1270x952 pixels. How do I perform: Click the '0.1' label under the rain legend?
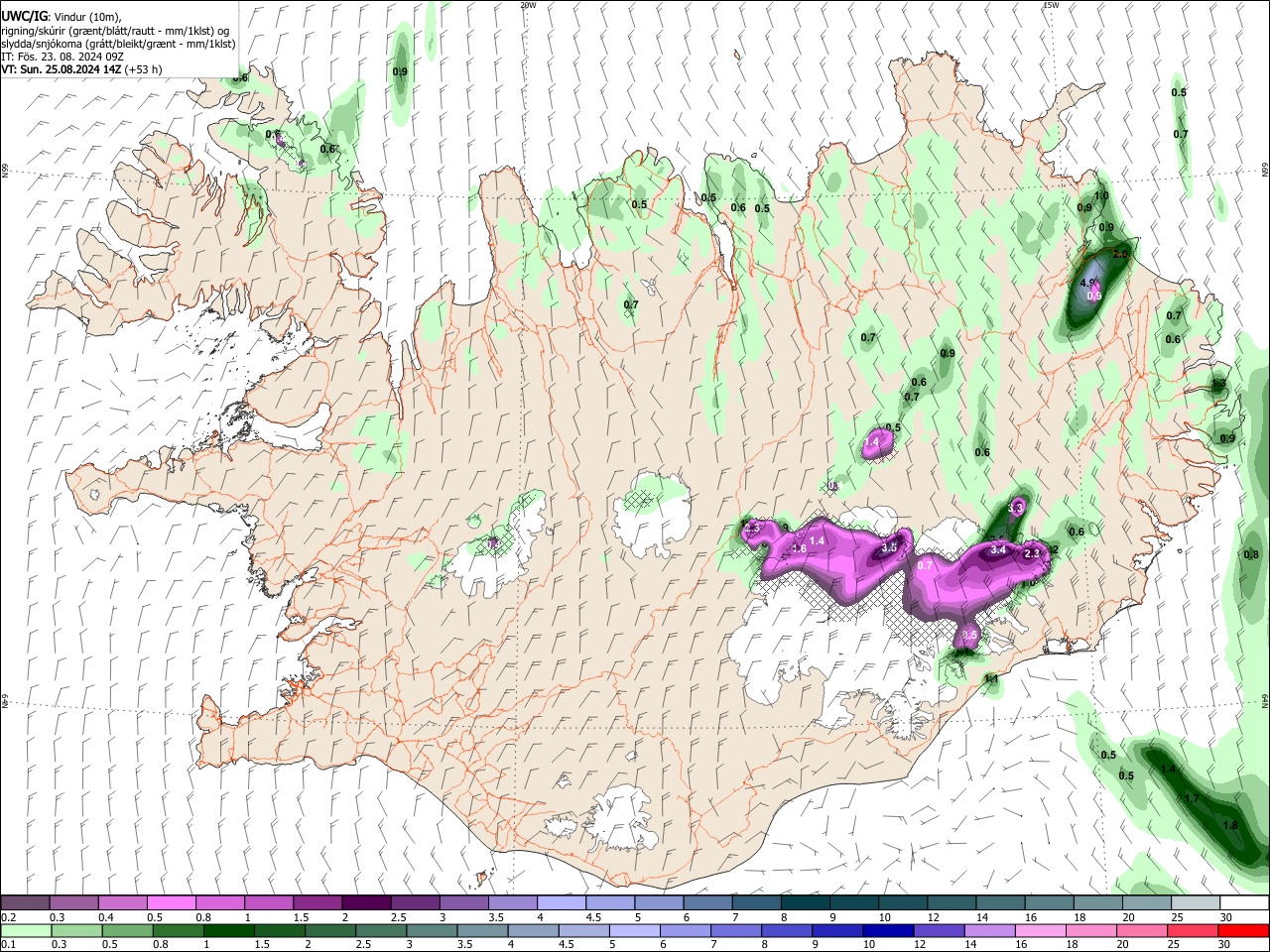[x=8, y=945]
